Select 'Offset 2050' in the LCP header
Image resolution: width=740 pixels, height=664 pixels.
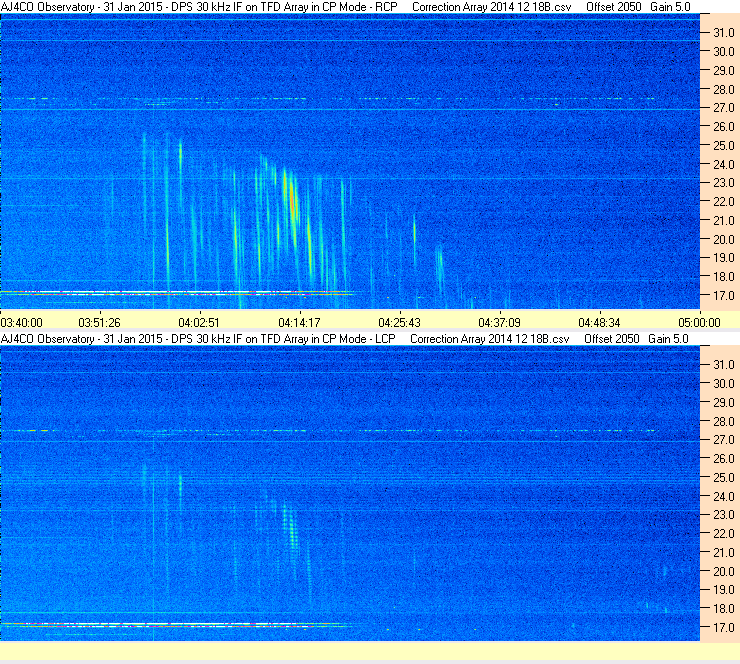tap(612, 339)
